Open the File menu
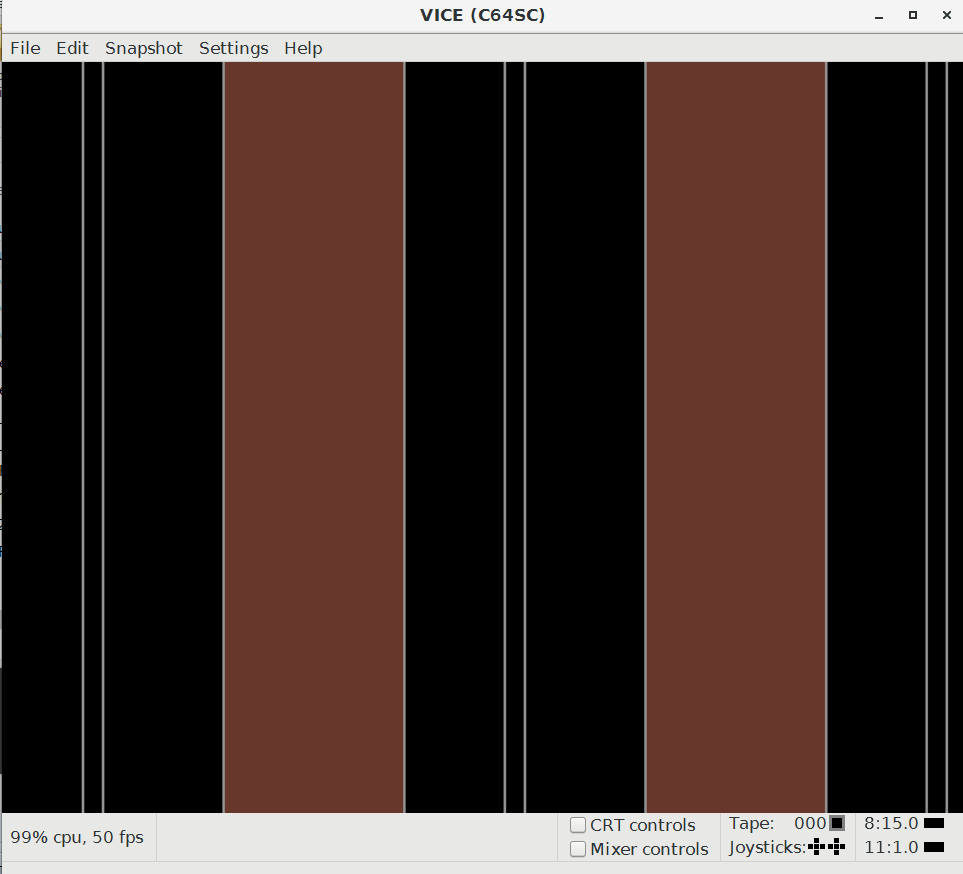Viewport: 963px width, 874px height. coord(25,48)
